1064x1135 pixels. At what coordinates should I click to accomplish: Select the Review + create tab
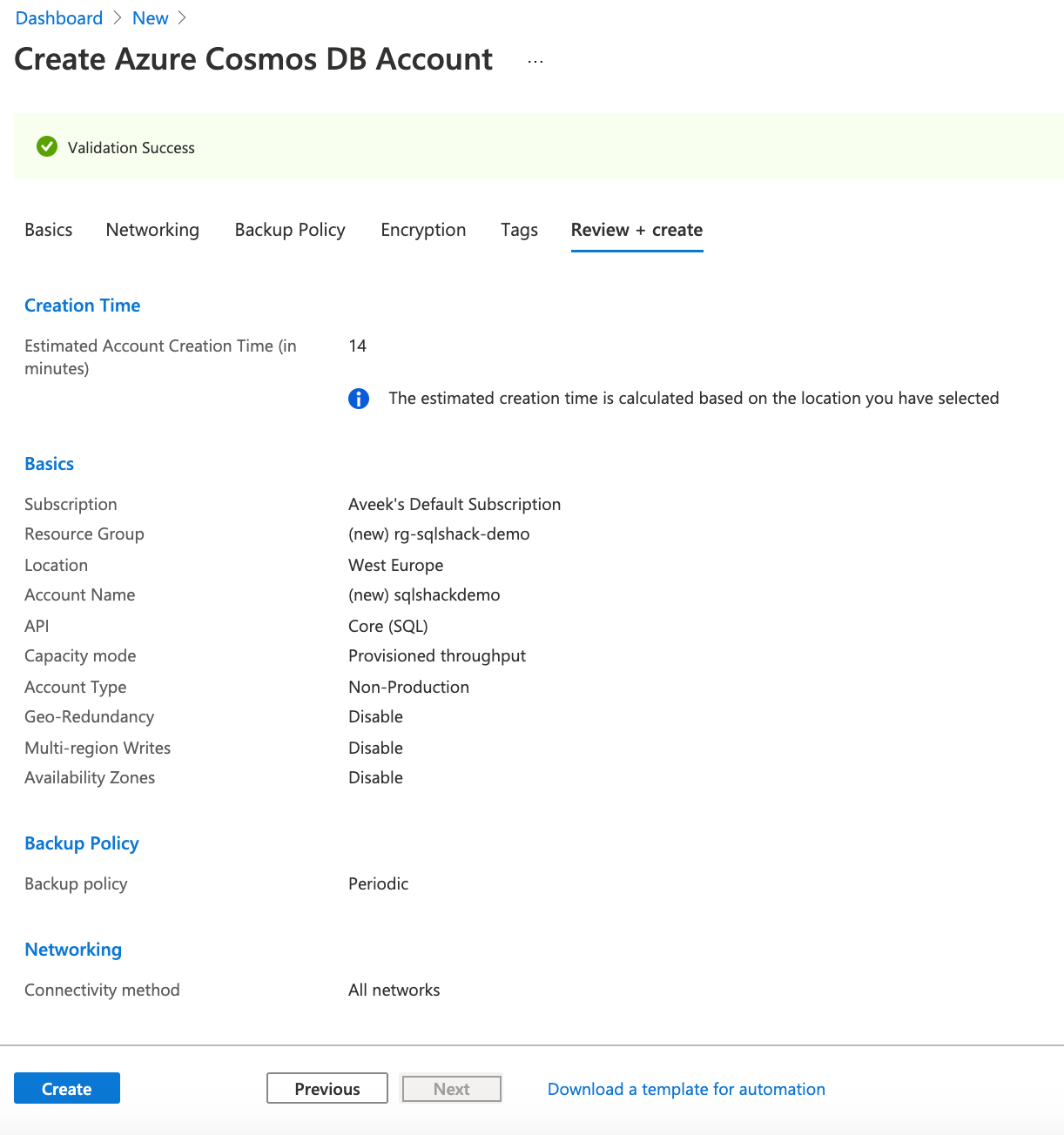point(636,230)
